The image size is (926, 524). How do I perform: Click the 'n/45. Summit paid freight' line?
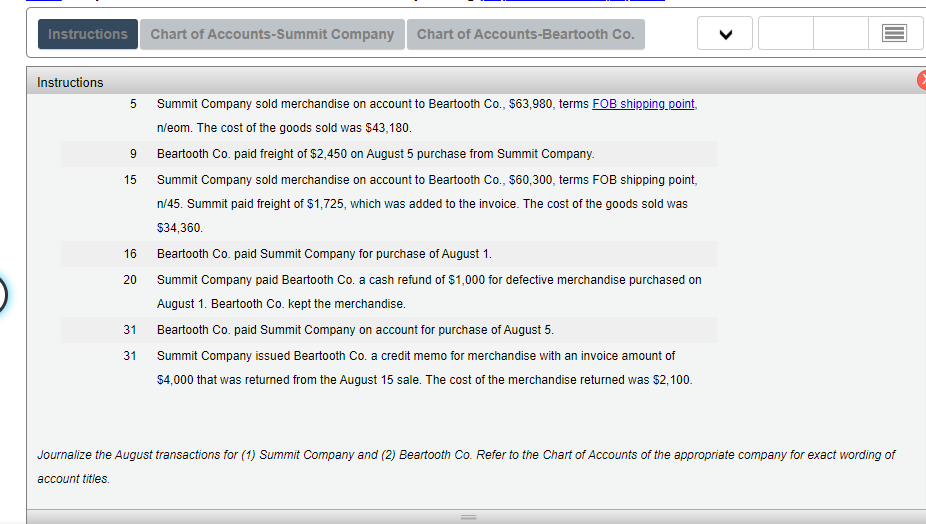coord(422,204)
